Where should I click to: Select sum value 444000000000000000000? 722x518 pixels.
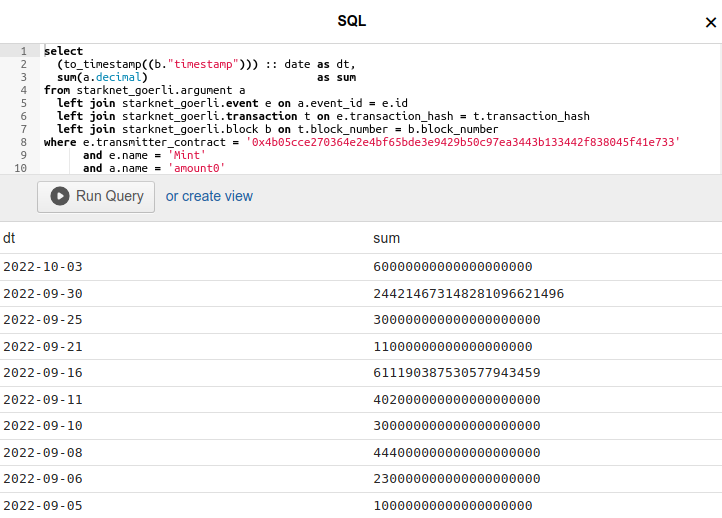456,452
